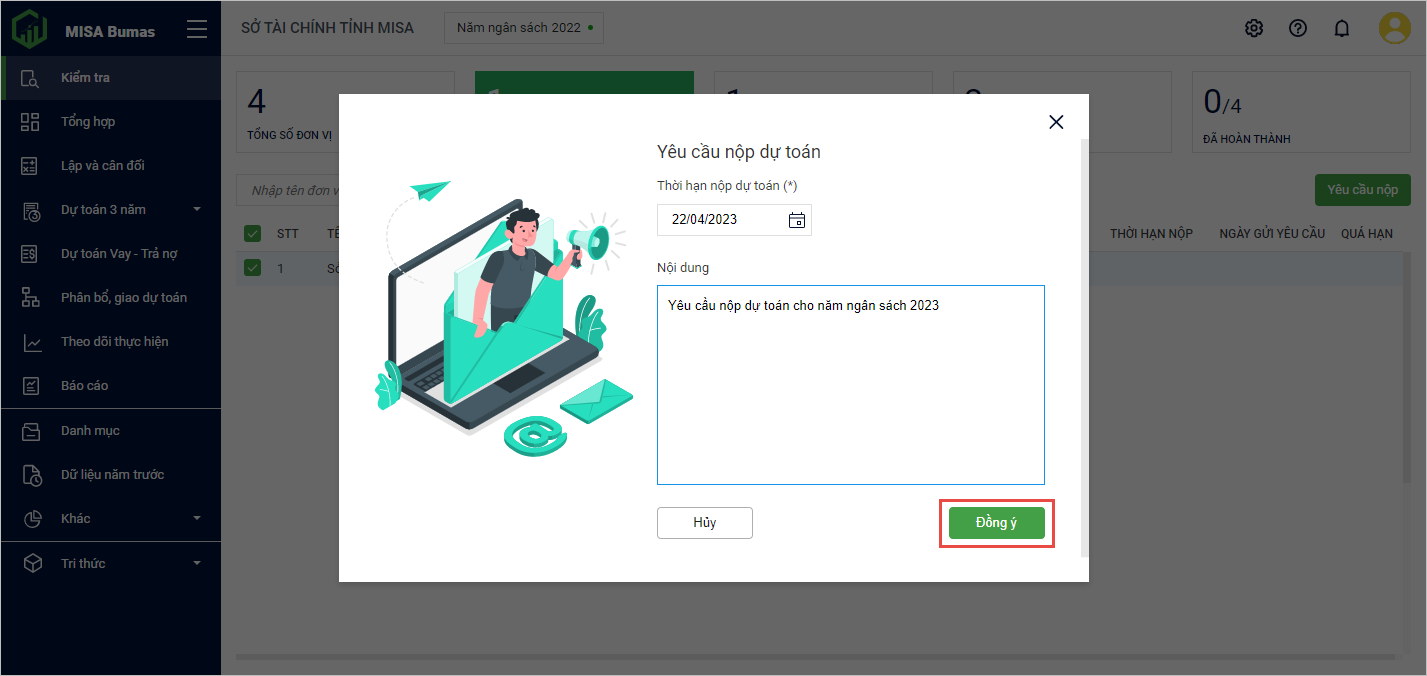Toggle the select-all checkbox in table header
The image size is (1427, 676).
253,234
